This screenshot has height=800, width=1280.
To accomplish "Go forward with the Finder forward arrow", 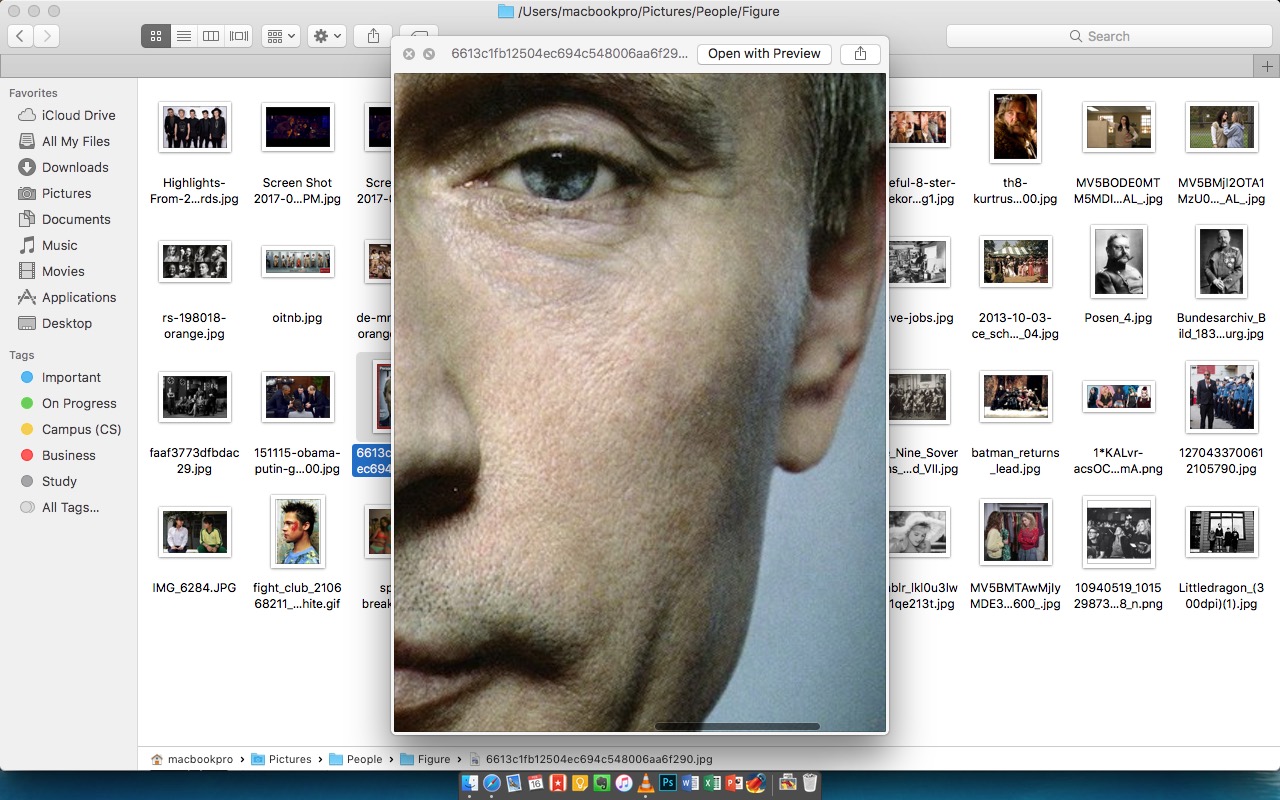I will click(x=46, y=36).
